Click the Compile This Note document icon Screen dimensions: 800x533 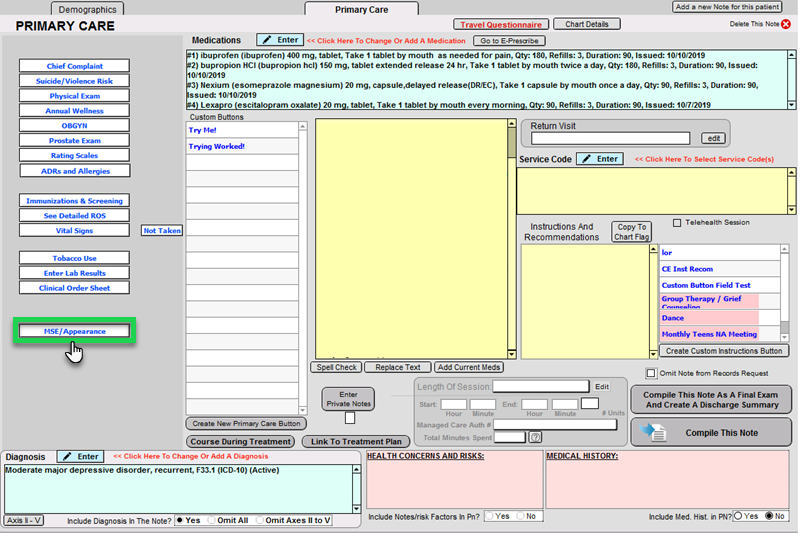pyautogui.click(x=653, y=432)
